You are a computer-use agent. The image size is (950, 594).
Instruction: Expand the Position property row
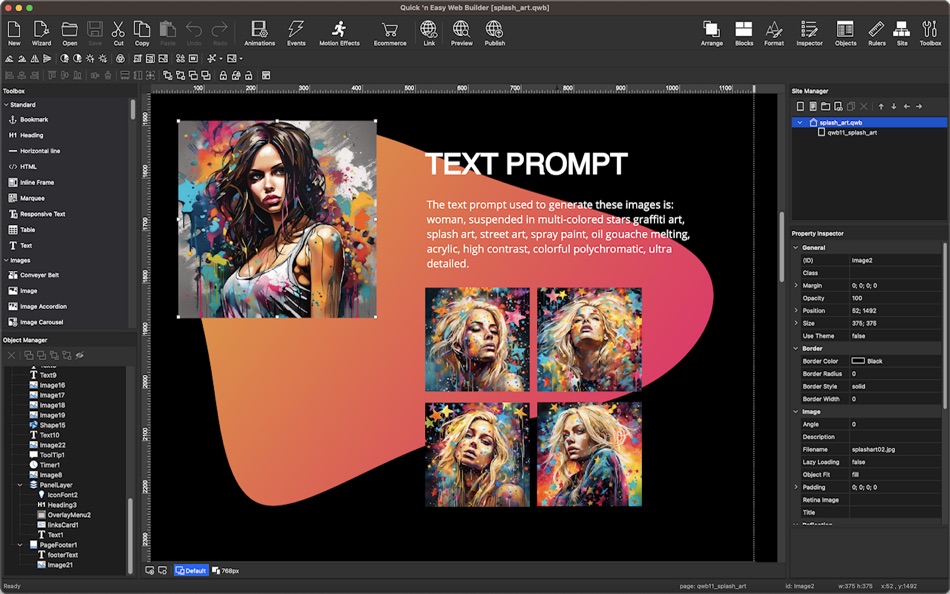[x=796, y=310]
